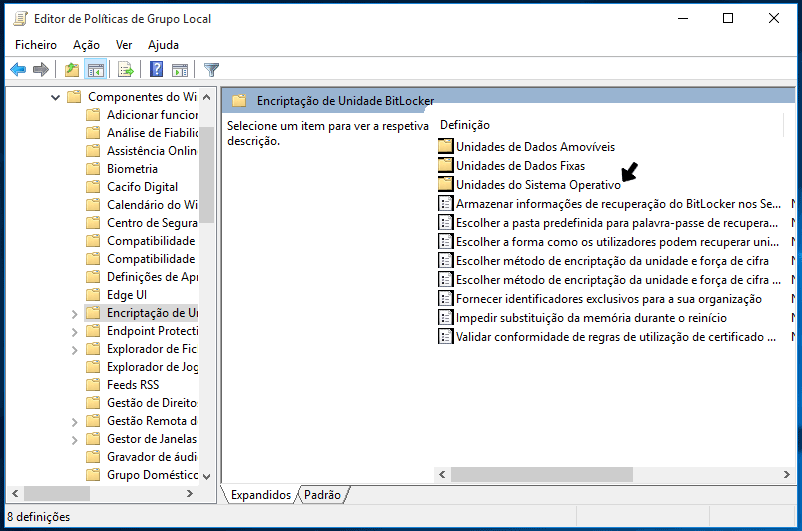Click the tree pane vertical scrollbar thumb
The image size is (802, 531).
207,174
